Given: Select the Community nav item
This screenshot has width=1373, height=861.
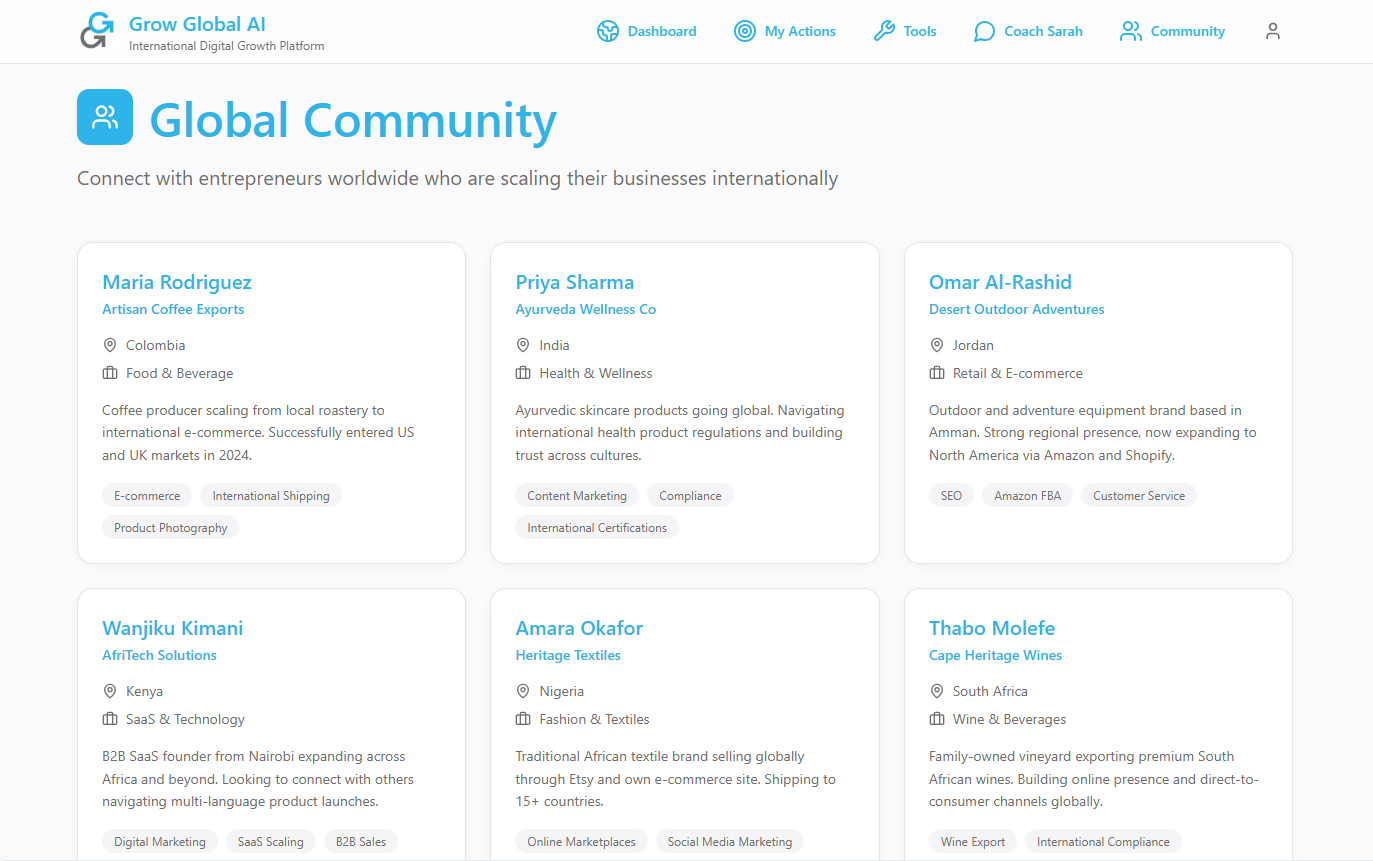Looking at the screenshot, I should coord(1172,31).
